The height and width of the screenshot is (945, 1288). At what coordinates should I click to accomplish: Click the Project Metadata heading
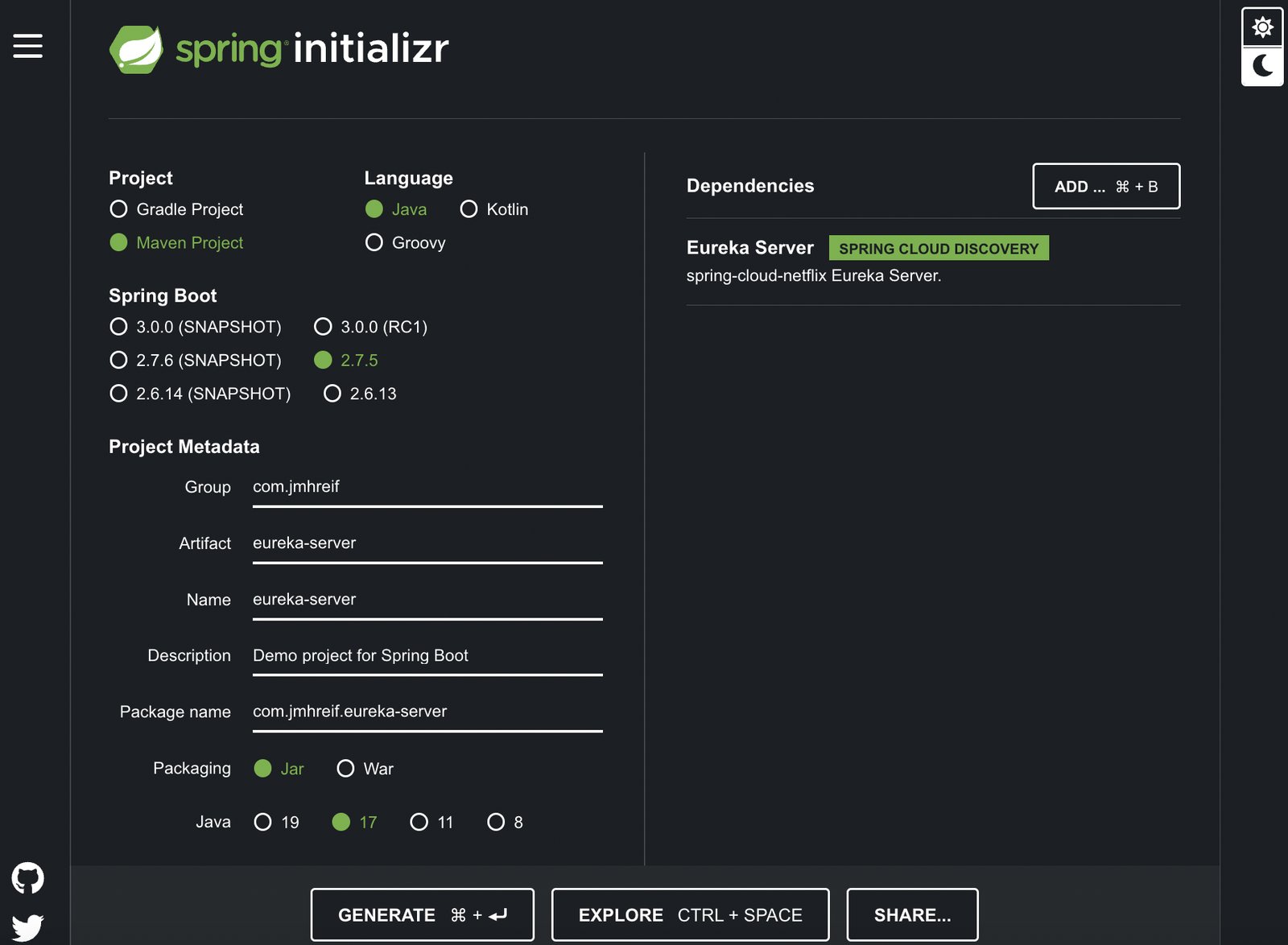point(184,447)
